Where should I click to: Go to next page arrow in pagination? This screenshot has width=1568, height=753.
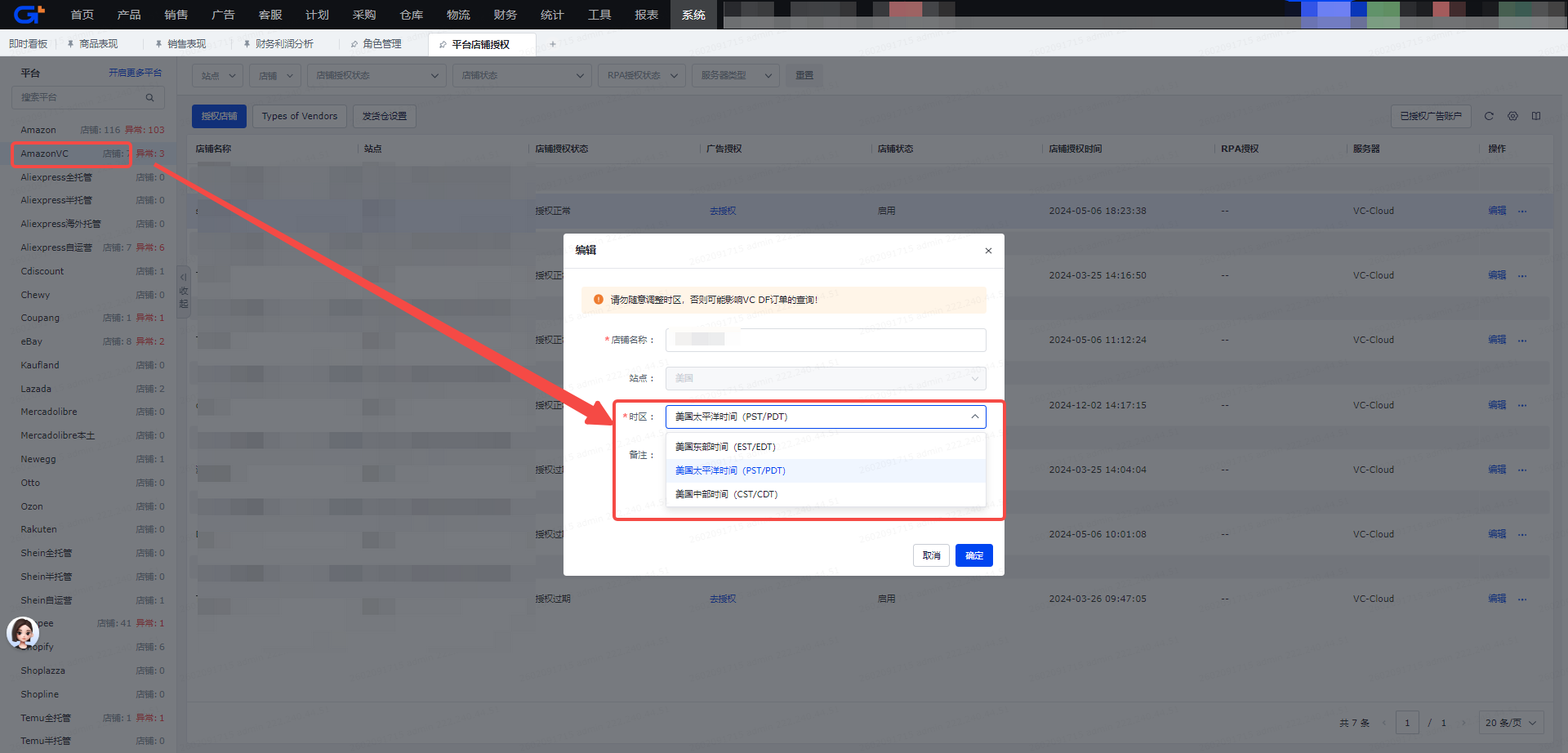1463,723
